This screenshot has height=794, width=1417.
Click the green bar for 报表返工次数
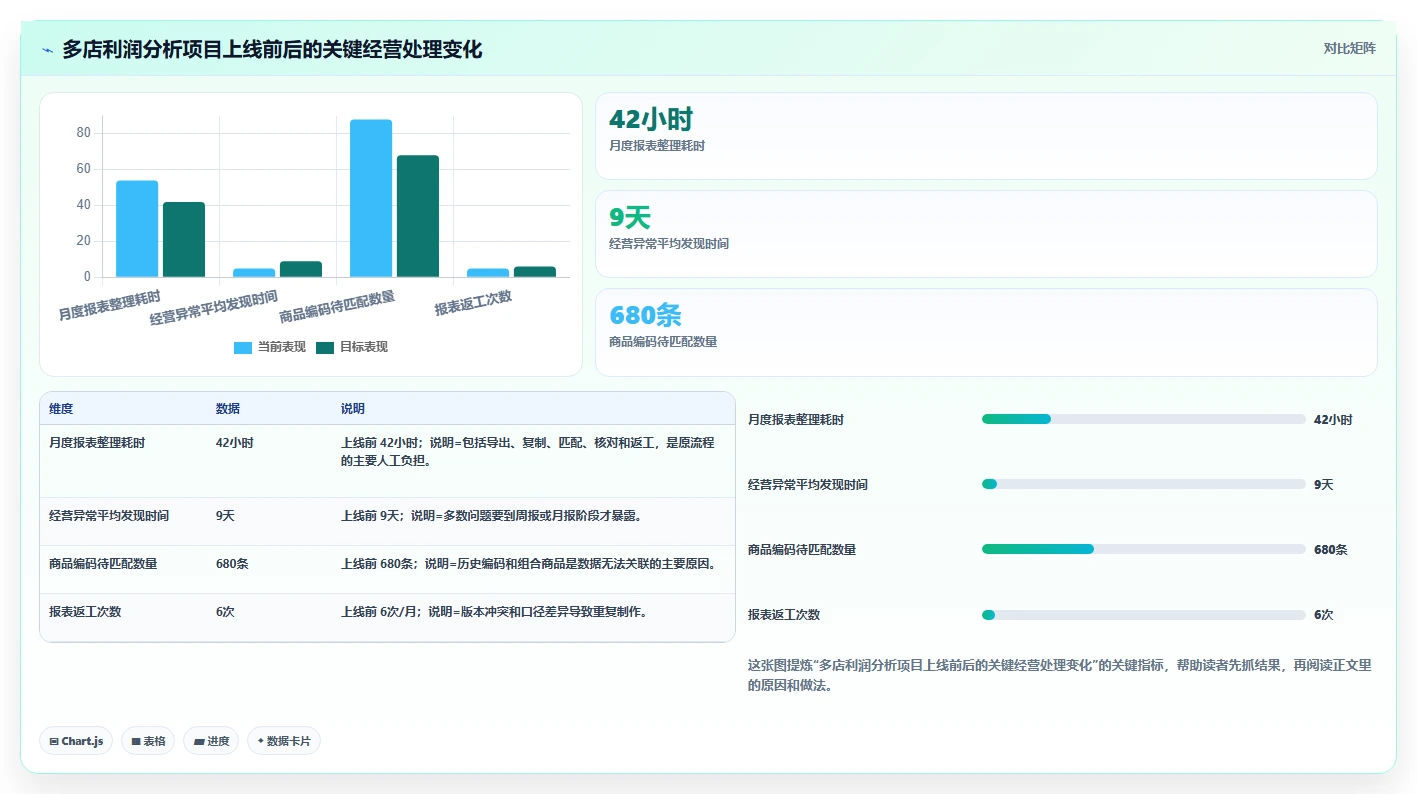[535, 272]
